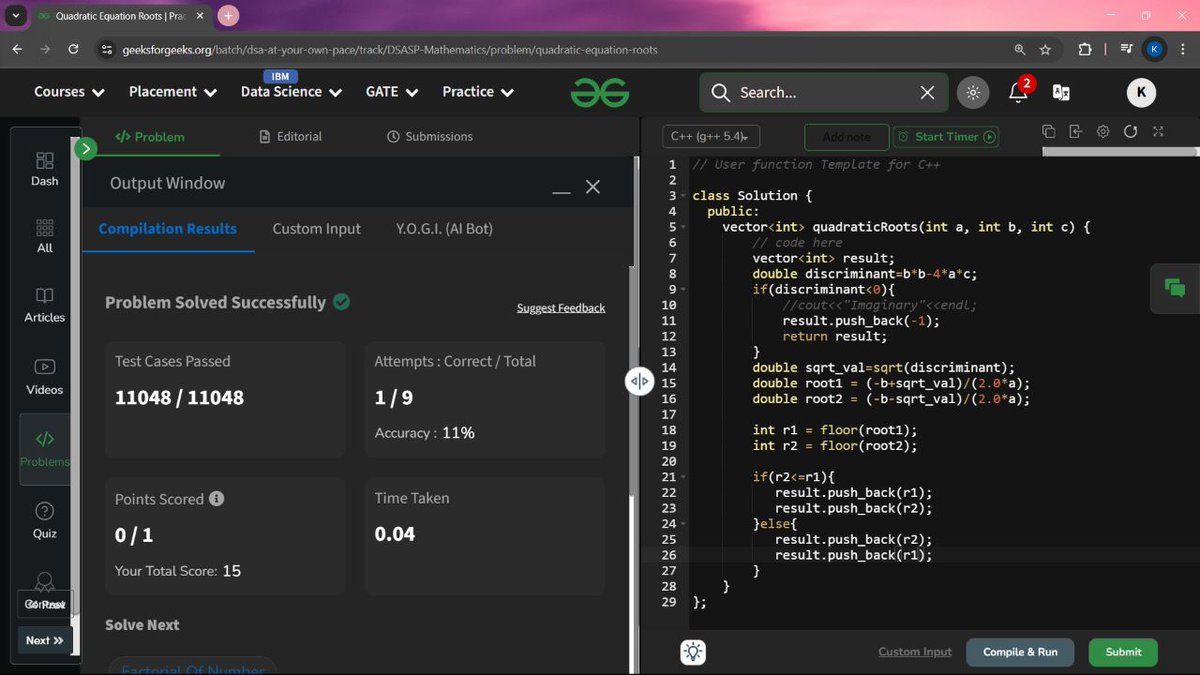The height and width of the screenshot is (675, 1200).
Task: Toggle light theme sun button
Action: [971, 92]
